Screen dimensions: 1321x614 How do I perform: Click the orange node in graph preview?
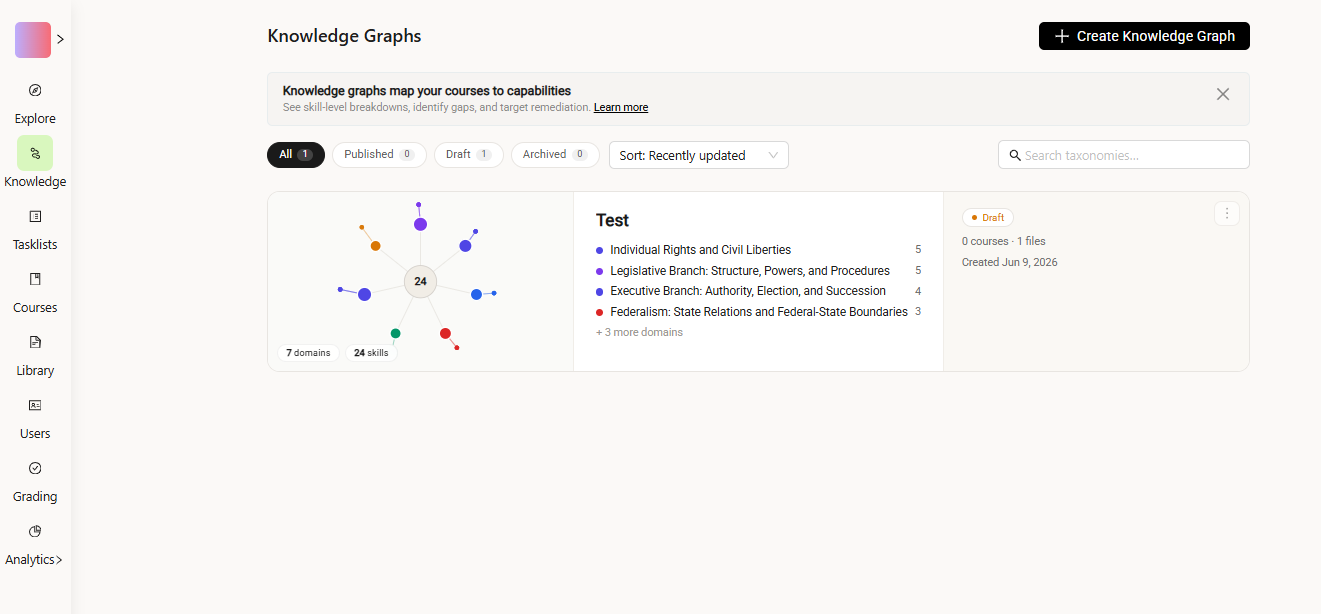(x=375, y=246)
